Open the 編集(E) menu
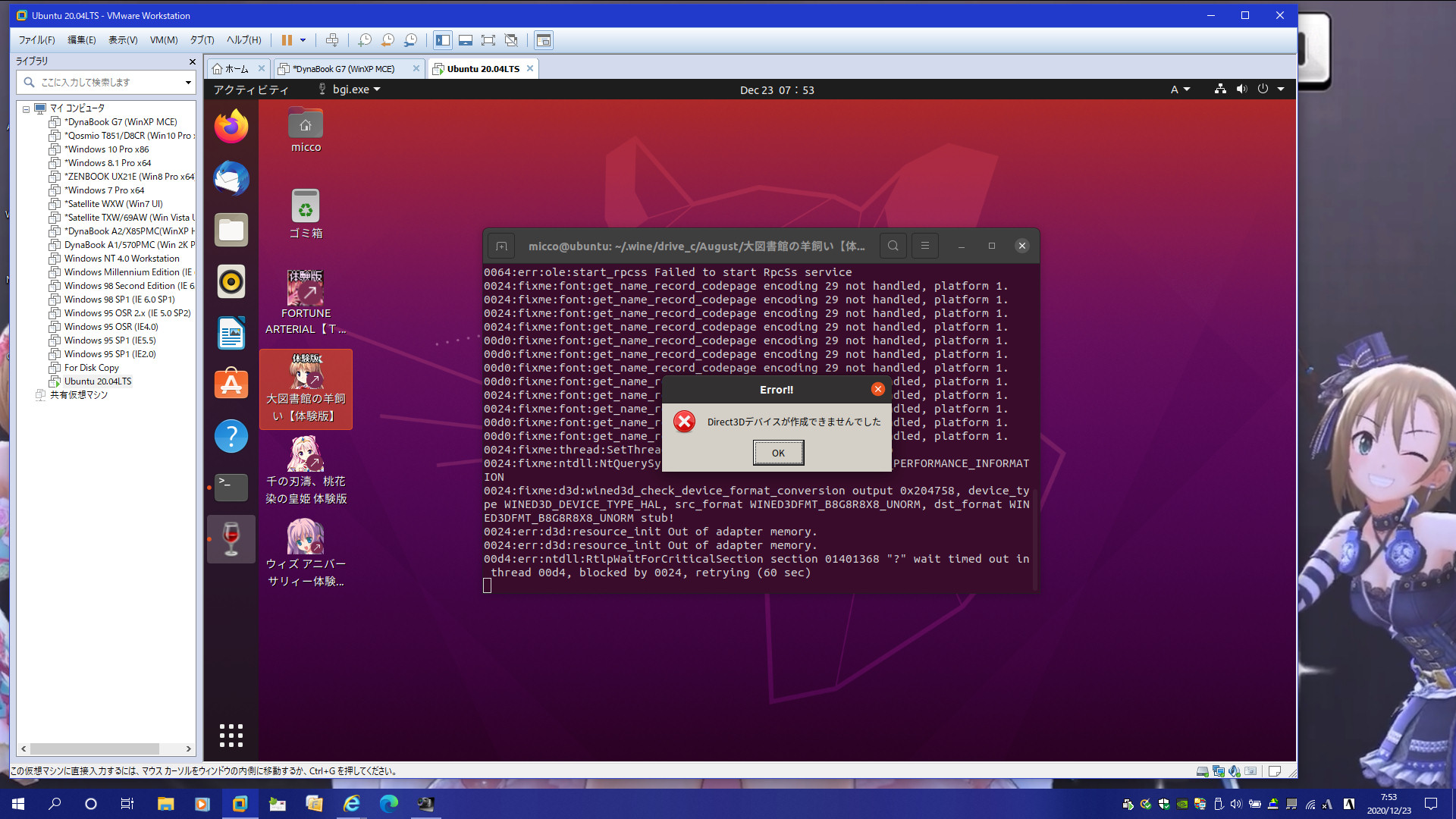This screenshot has width=1456, height=819. [81, 40]
